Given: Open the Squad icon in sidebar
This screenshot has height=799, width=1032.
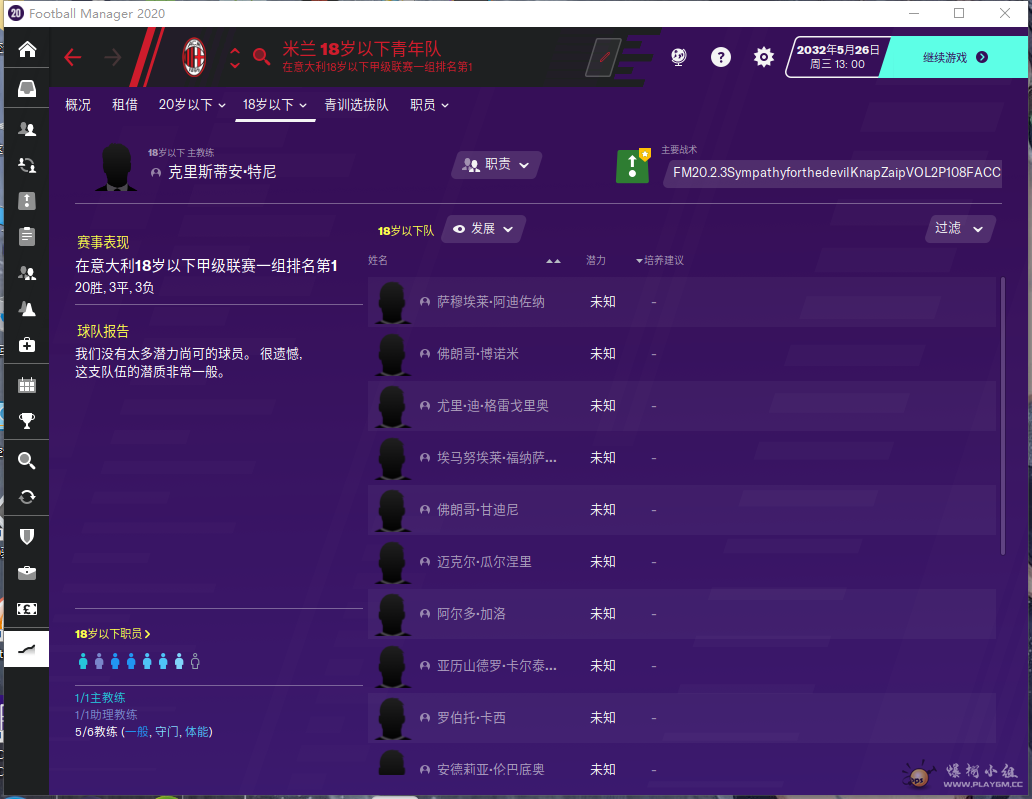Looking at the screenshot, I should (27, 129).
